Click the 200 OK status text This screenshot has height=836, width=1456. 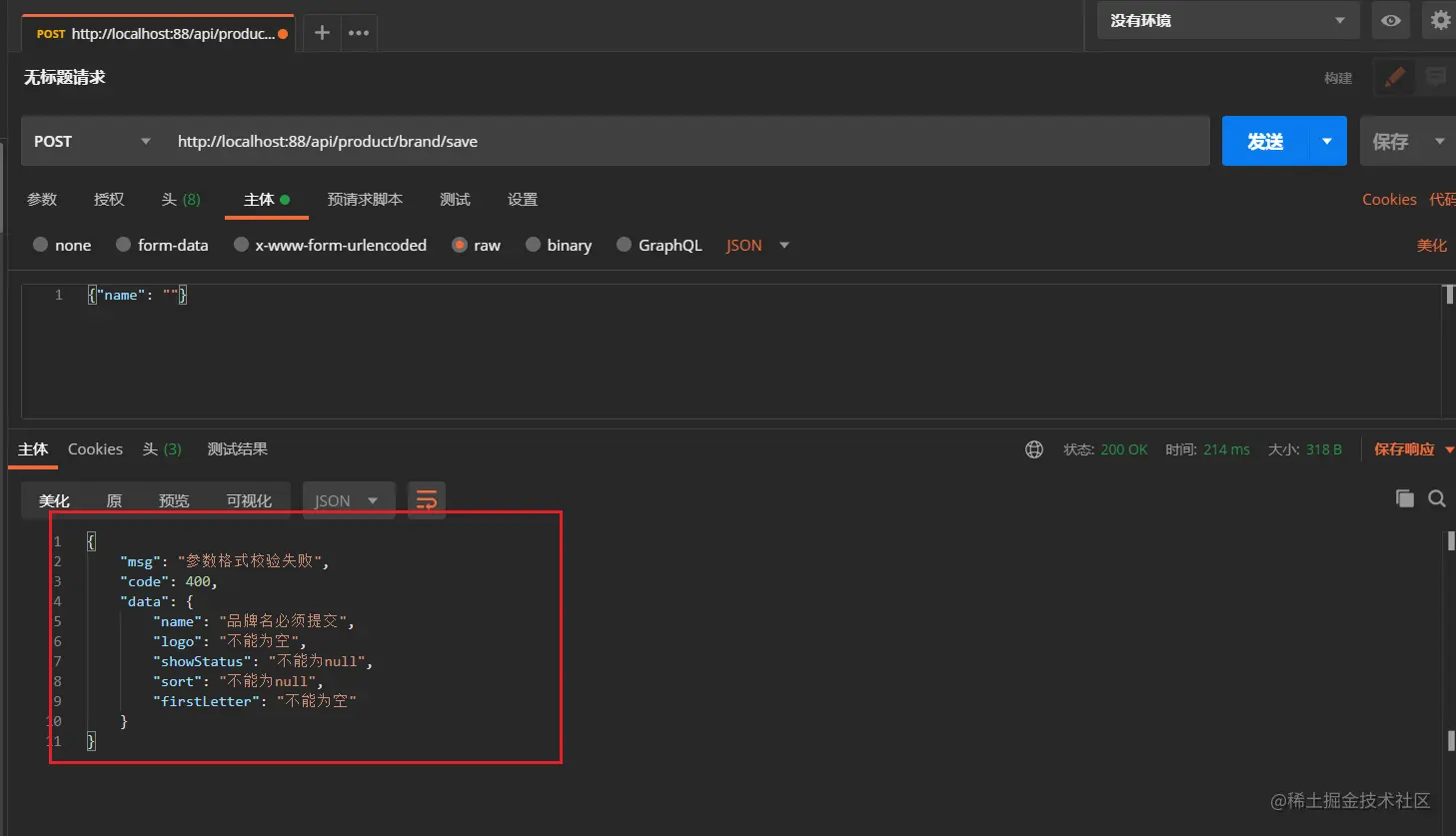[x=1123, y=449]
